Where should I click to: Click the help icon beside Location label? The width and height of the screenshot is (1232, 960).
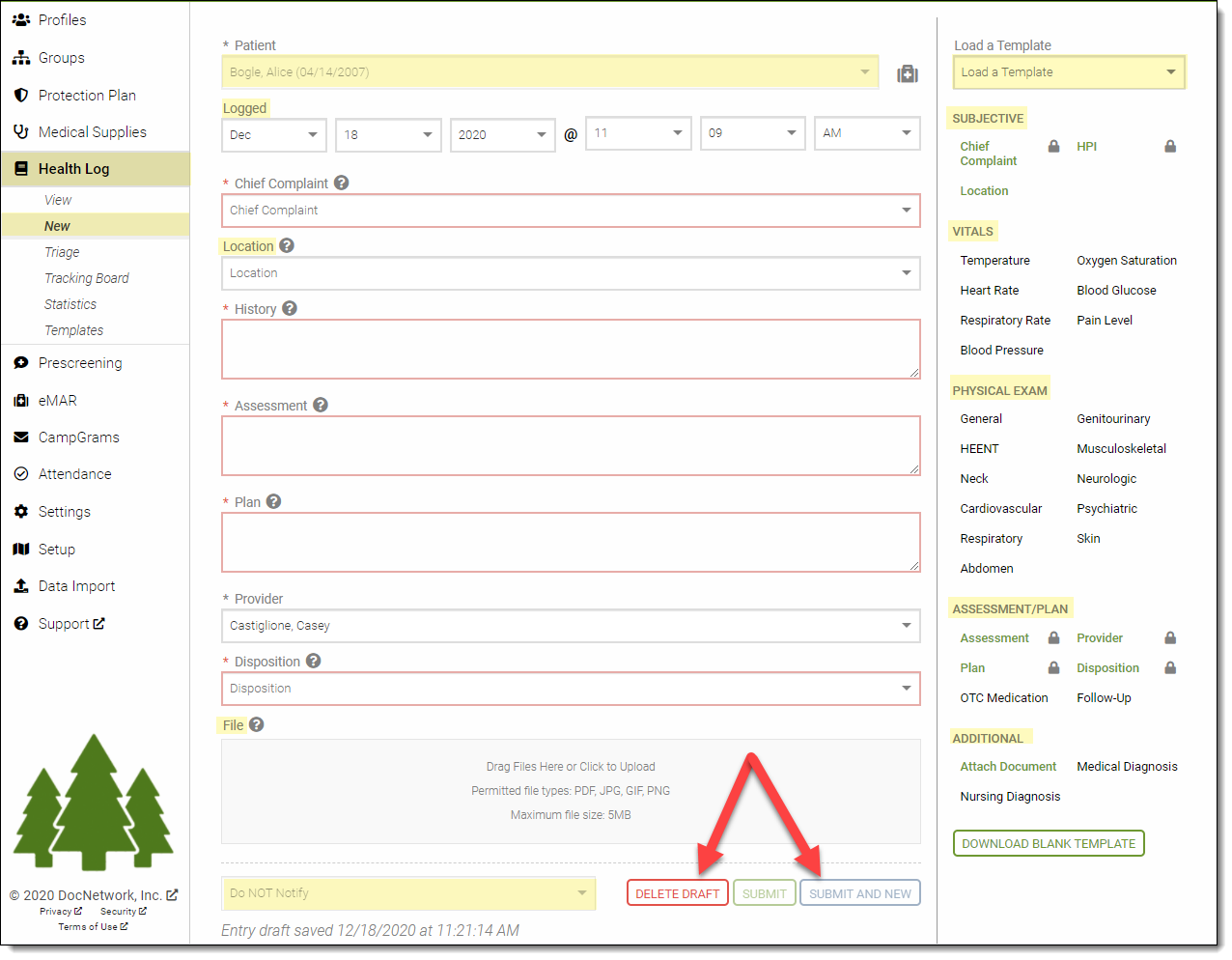click(x=287, y=245)
